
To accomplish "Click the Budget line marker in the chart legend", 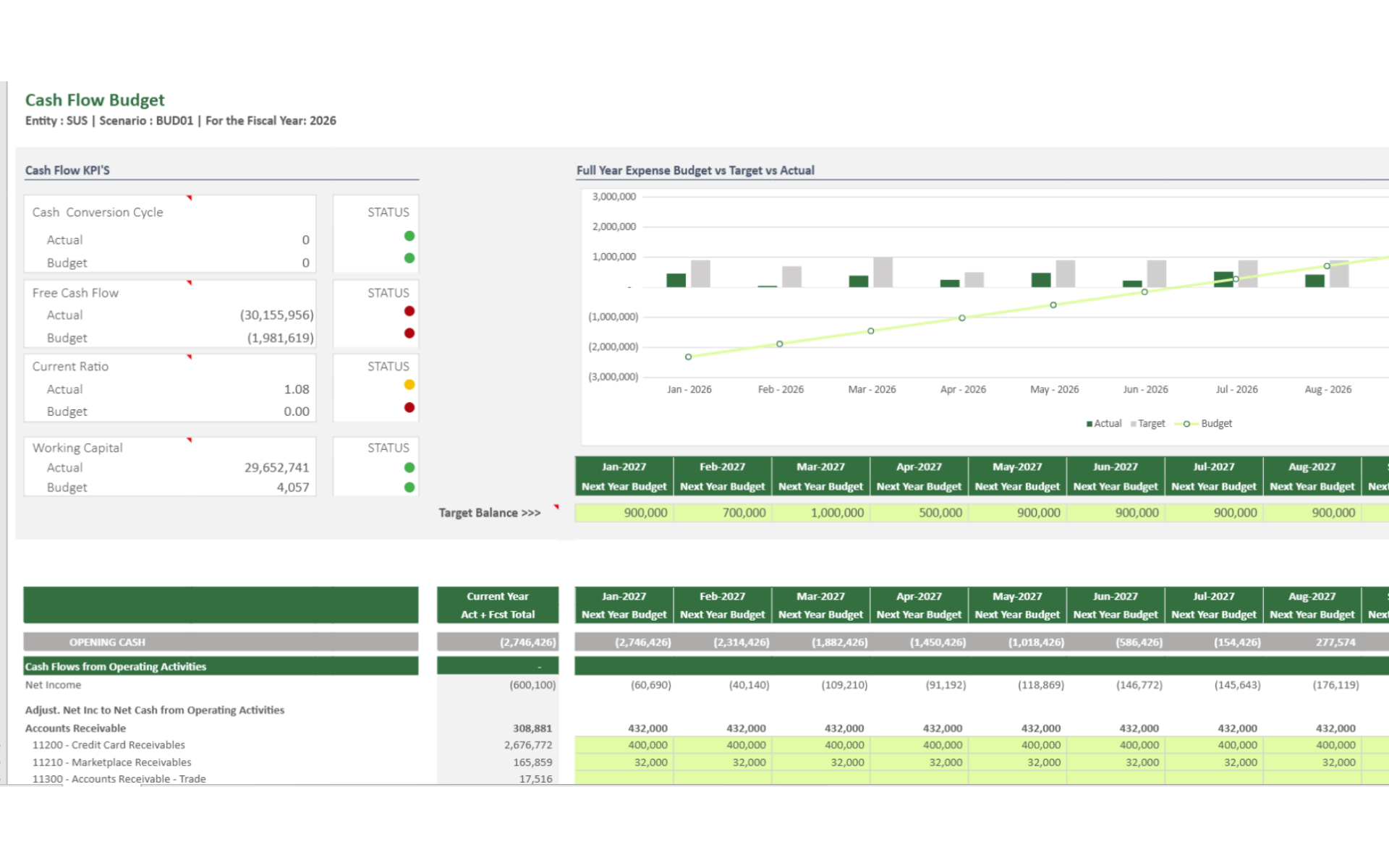I will [x=1186, y=424].
